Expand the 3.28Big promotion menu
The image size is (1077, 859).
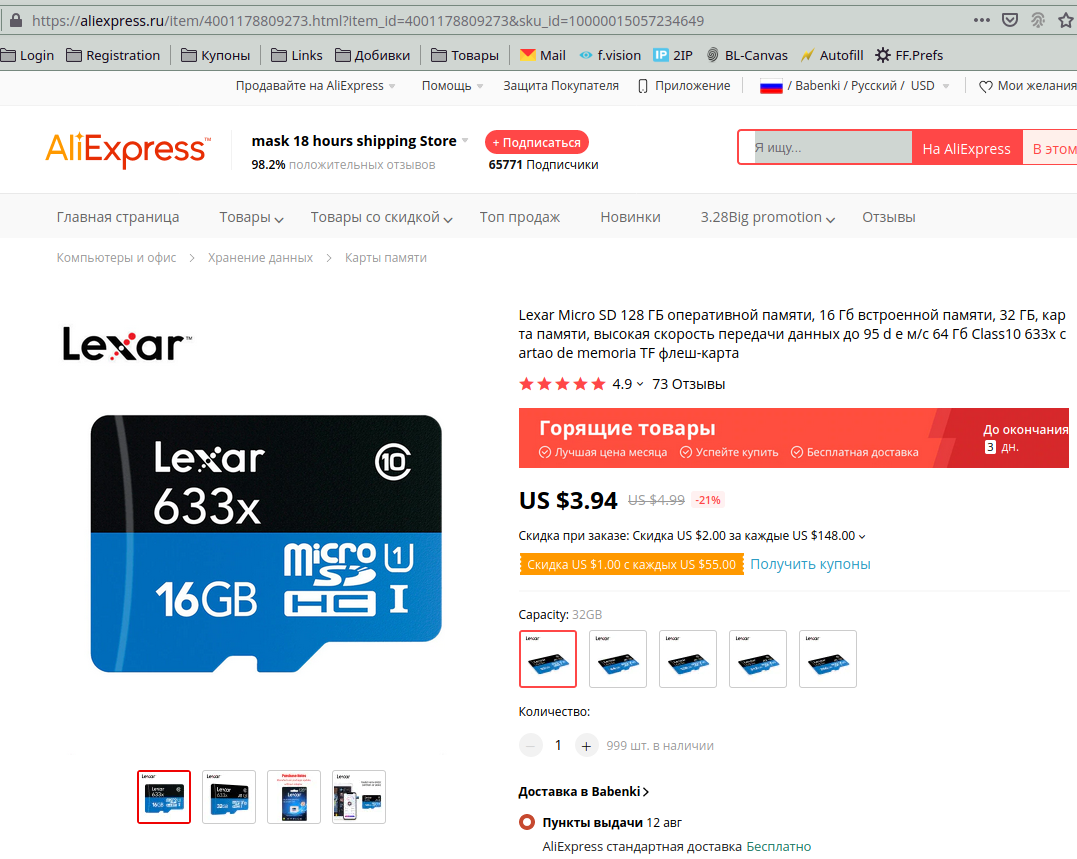[x=767, y=218]
